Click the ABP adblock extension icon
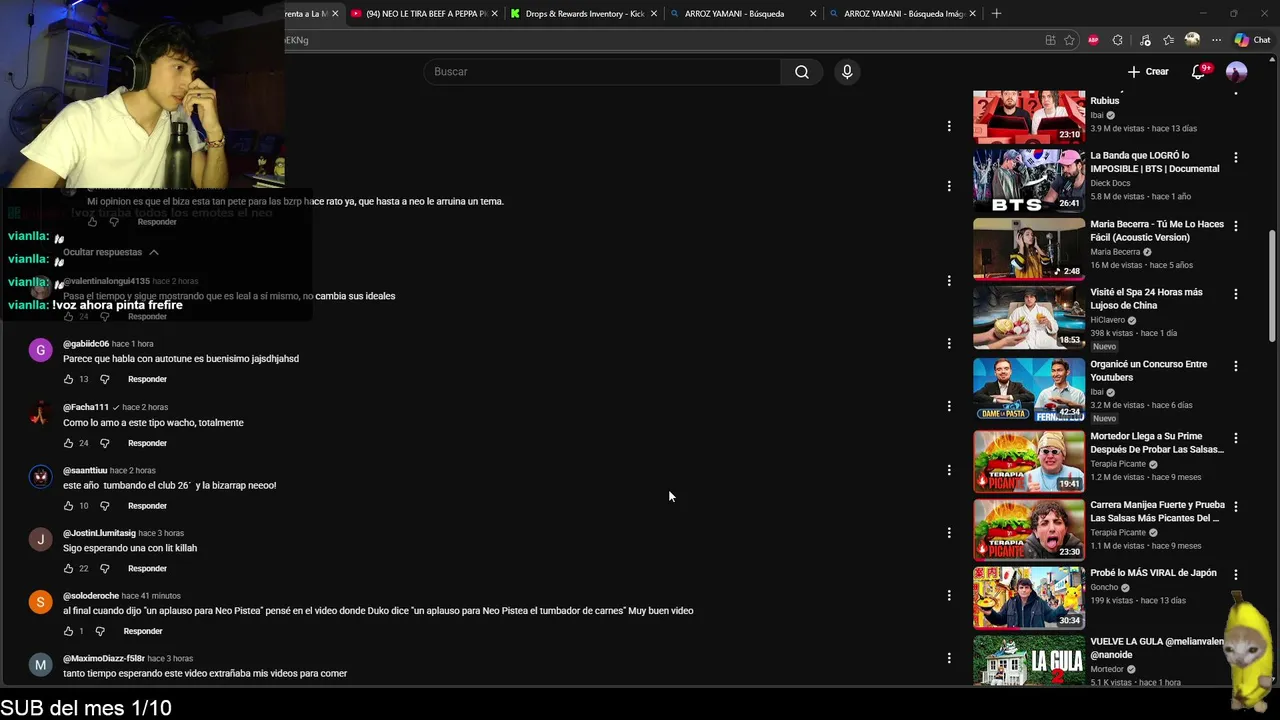This screenshot has width=1280, height=720. tap(1093, 40)
